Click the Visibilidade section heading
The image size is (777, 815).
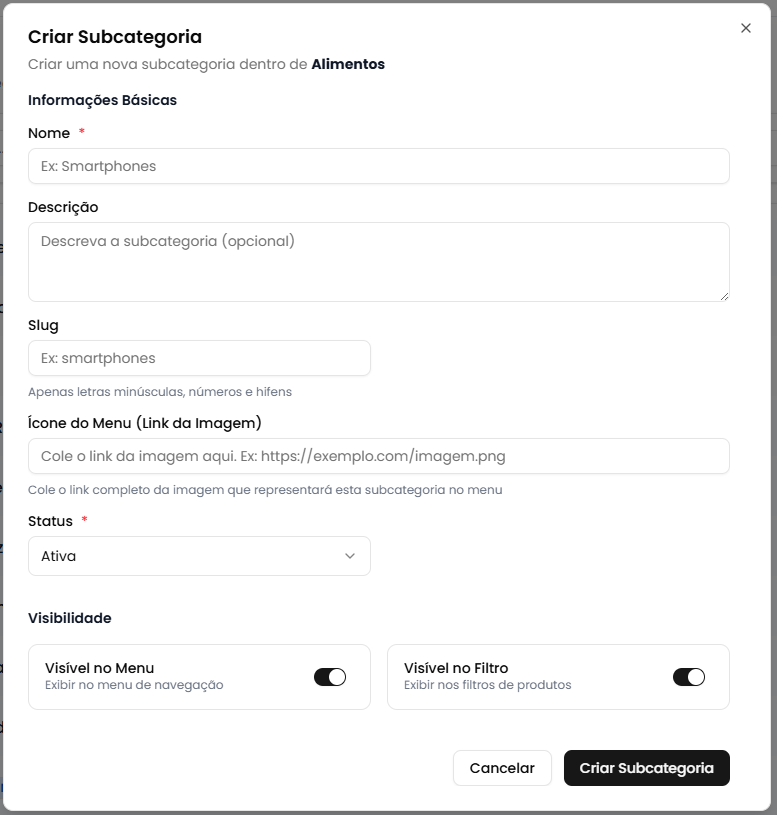(x=70, y=618)
